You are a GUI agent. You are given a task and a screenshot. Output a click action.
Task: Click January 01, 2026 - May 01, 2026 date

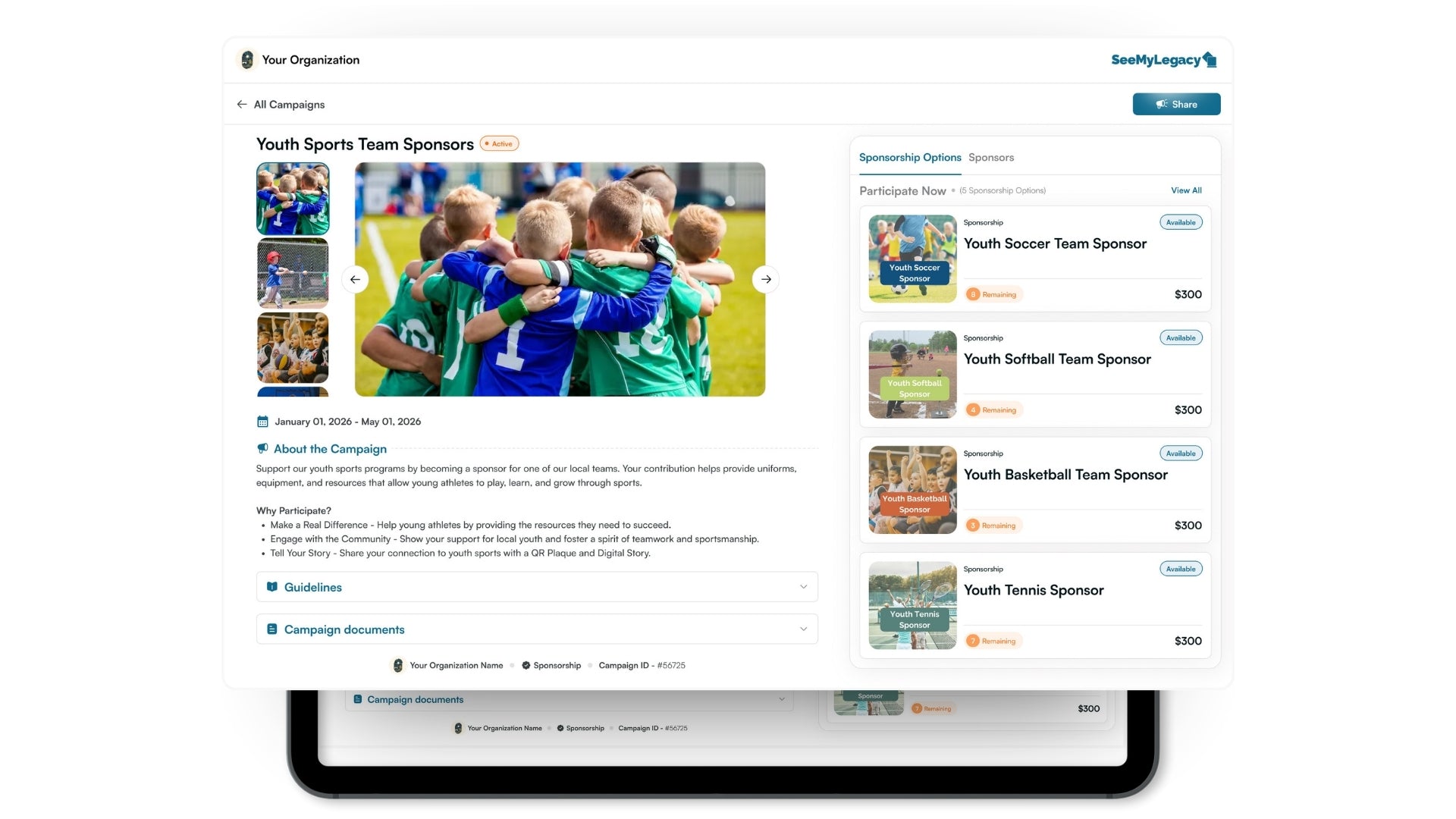point(347,422)
